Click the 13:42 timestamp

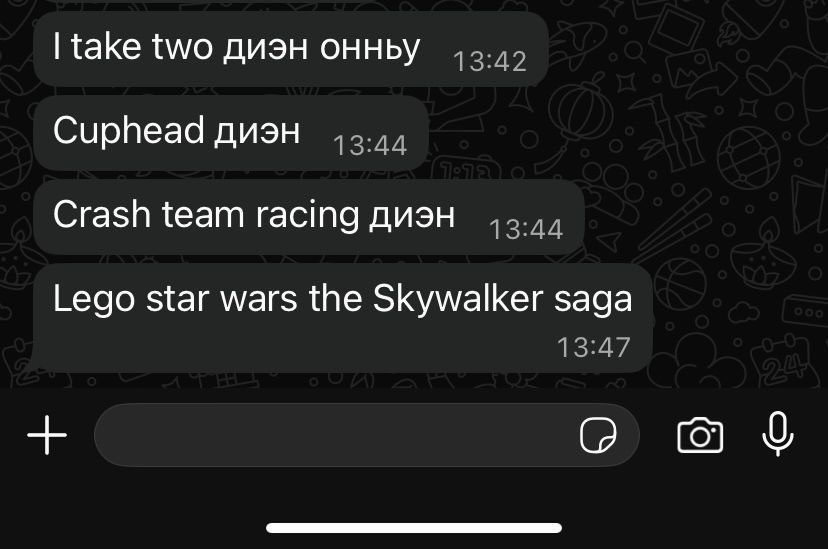point(490,61)
